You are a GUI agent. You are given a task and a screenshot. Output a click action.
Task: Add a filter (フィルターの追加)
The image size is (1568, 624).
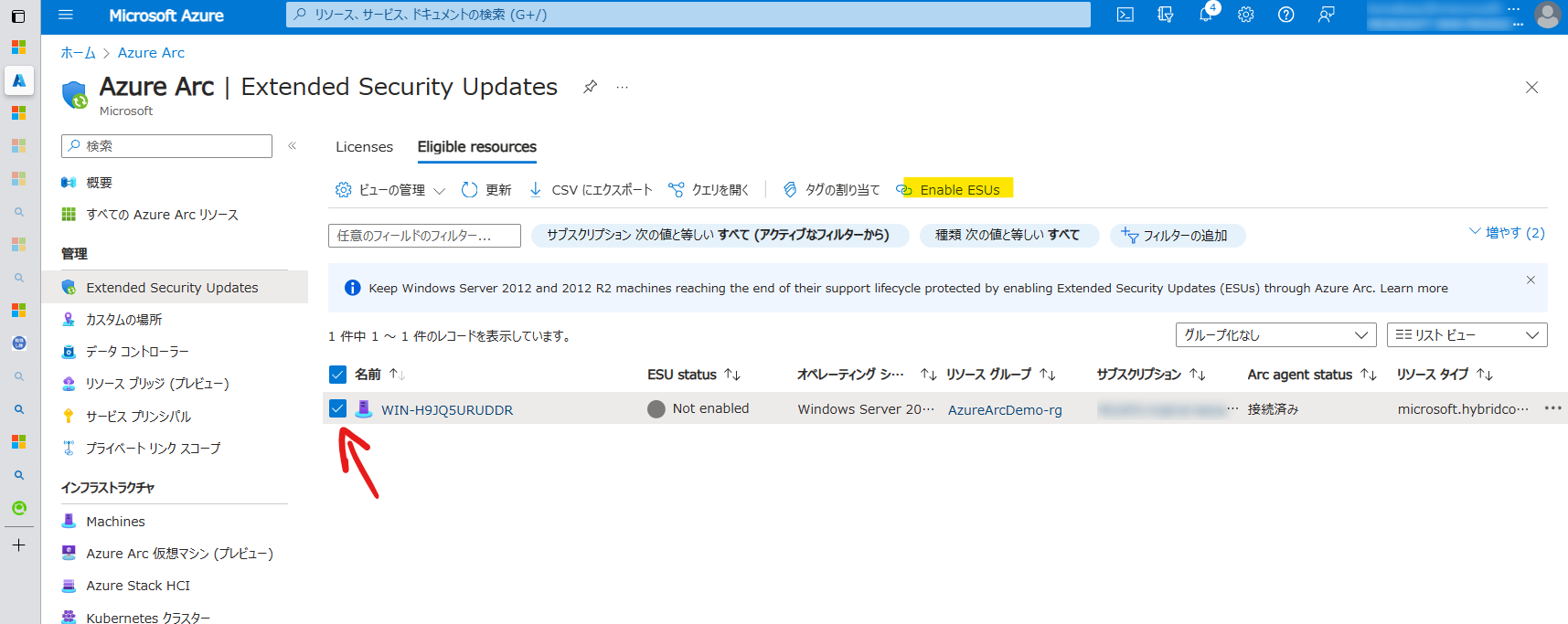coord(1178,236)
